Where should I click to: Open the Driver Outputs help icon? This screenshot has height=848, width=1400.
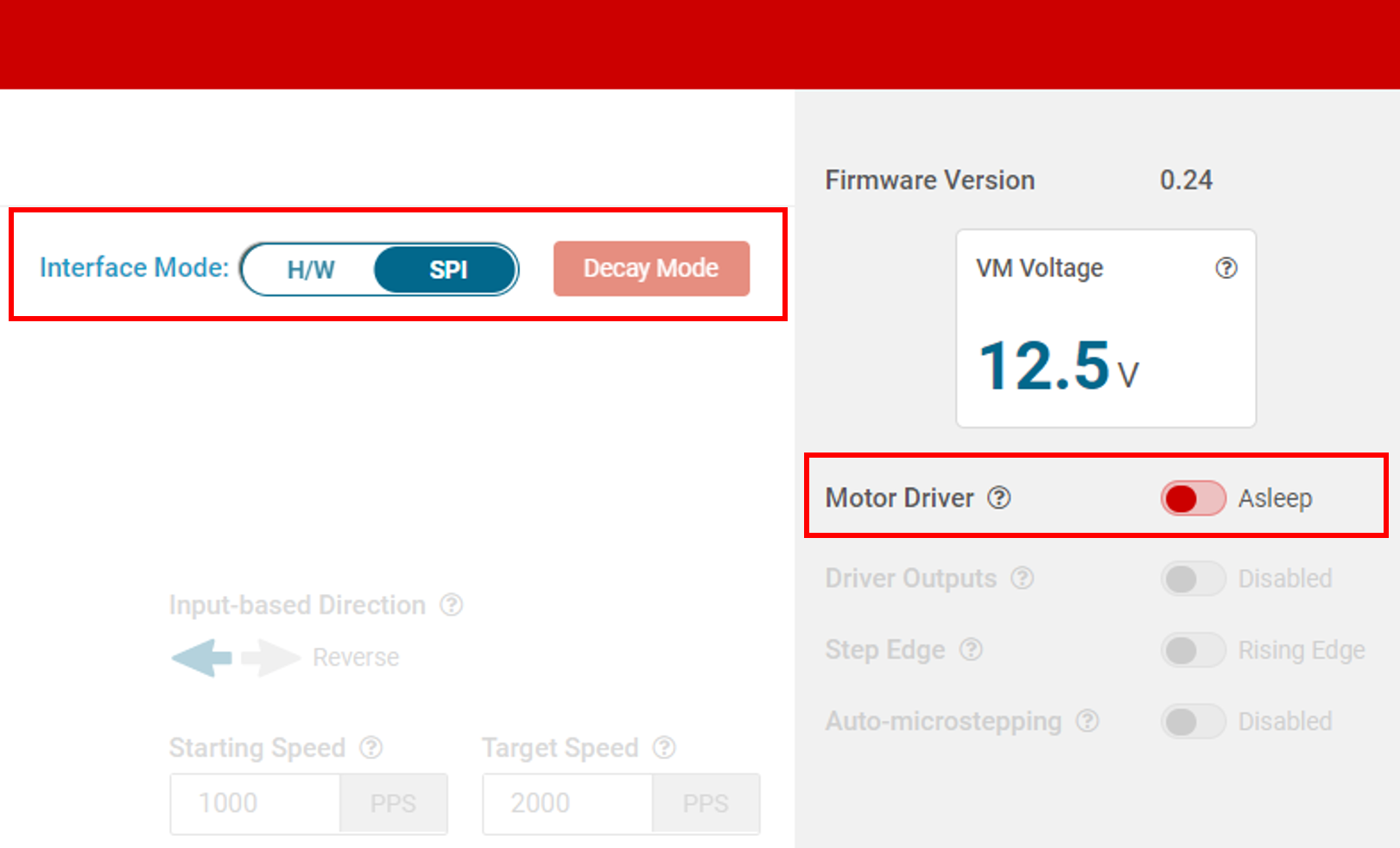click(1023, 579)
